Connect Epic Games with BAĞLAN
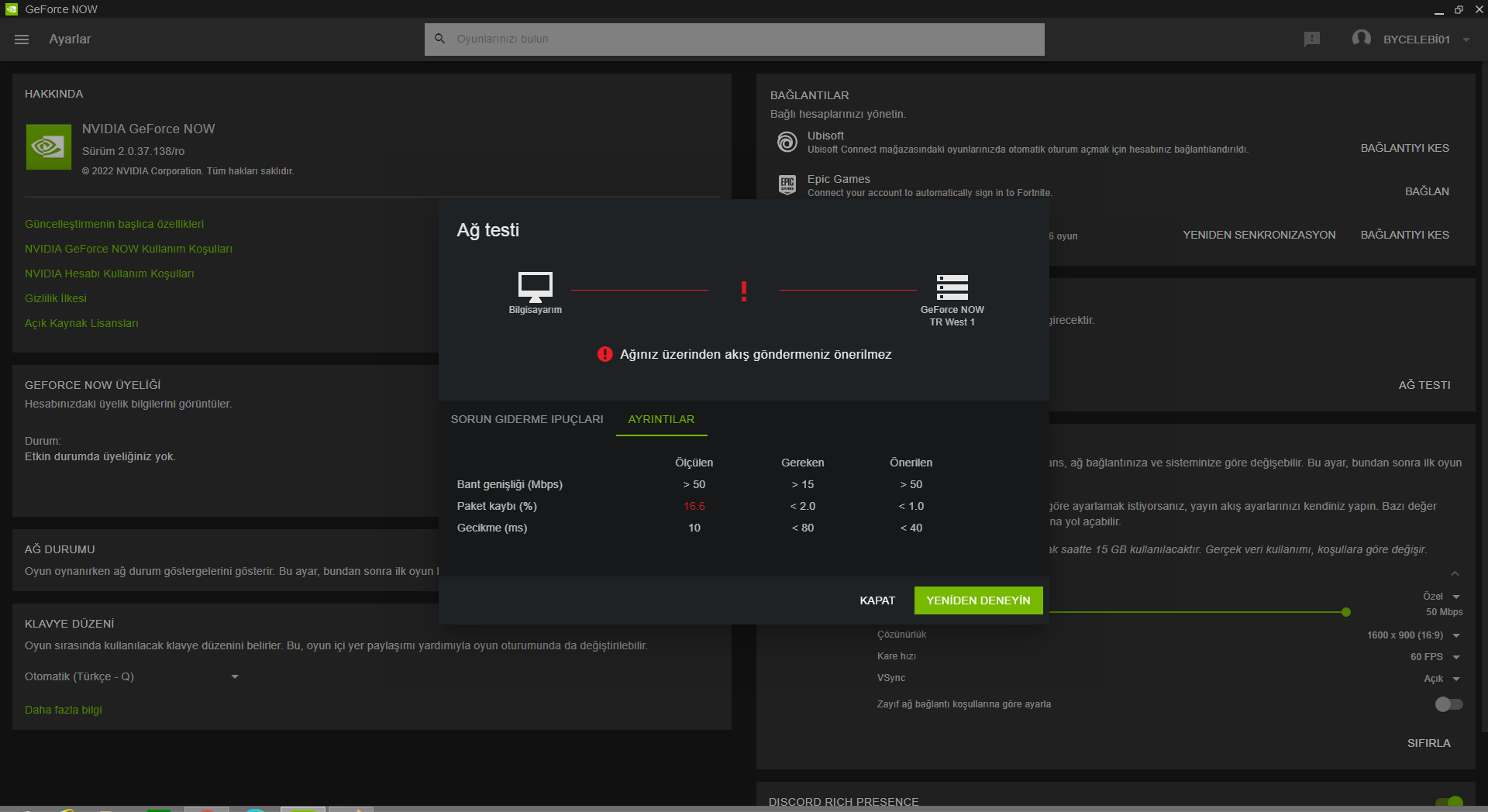1488x812 pixels. click(x=1427, y=191)
